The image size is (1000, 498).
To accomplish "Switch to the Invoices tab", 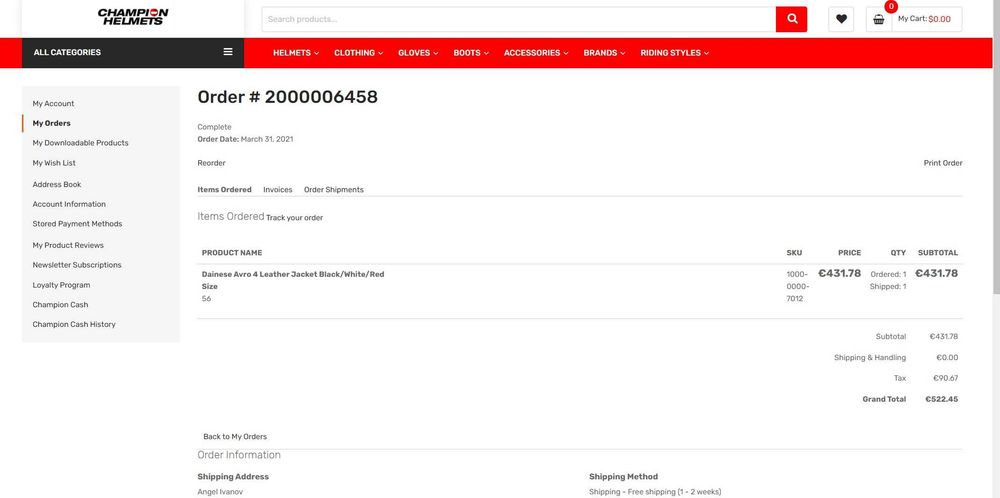I will click(x=277, y=190).
